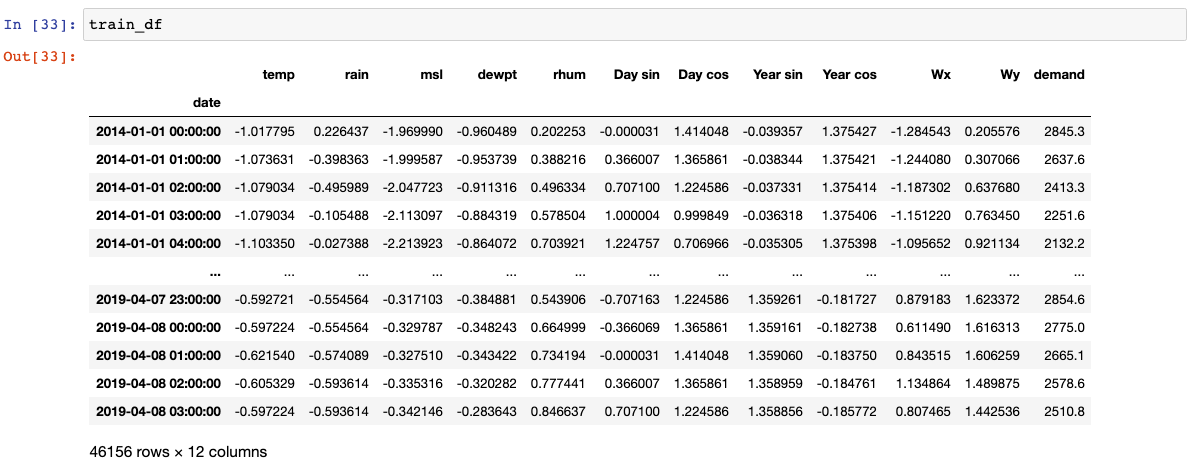Click Wx value 1.134864
Viewport: 1194px width, 470px height.
(x=924, y=383)
